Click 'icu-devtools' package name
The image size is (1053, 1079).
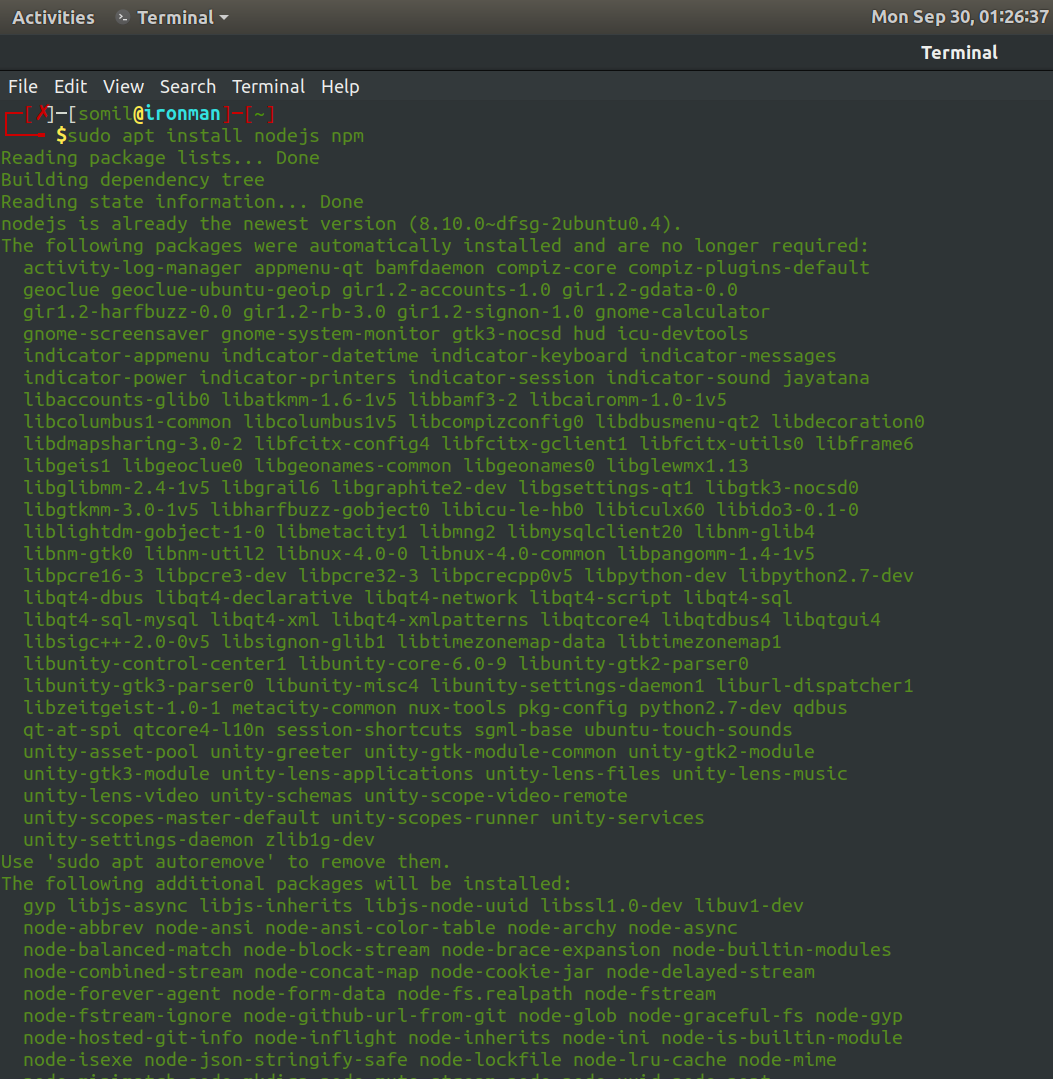pos(683,334)
